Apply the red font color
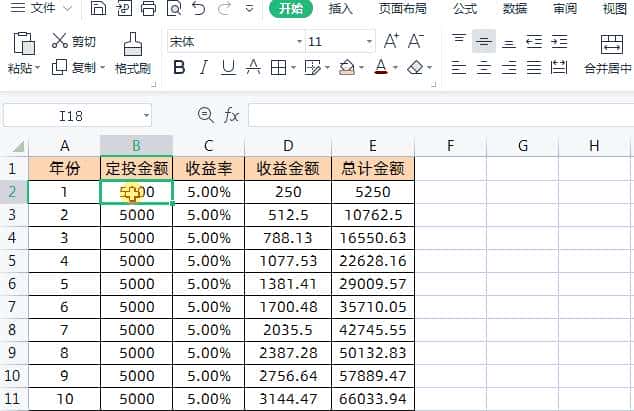Image resolution: width=634 pixels, height=411 pixels. click(381, 67)
